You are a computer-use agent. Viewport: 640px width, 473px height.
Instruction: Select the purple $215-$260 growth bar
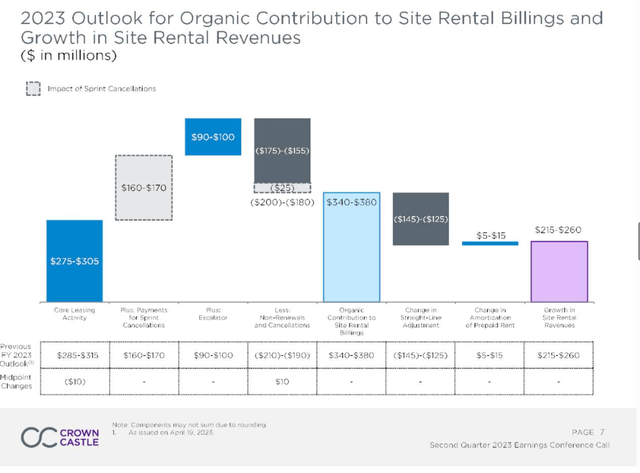(x=558, y=270)
